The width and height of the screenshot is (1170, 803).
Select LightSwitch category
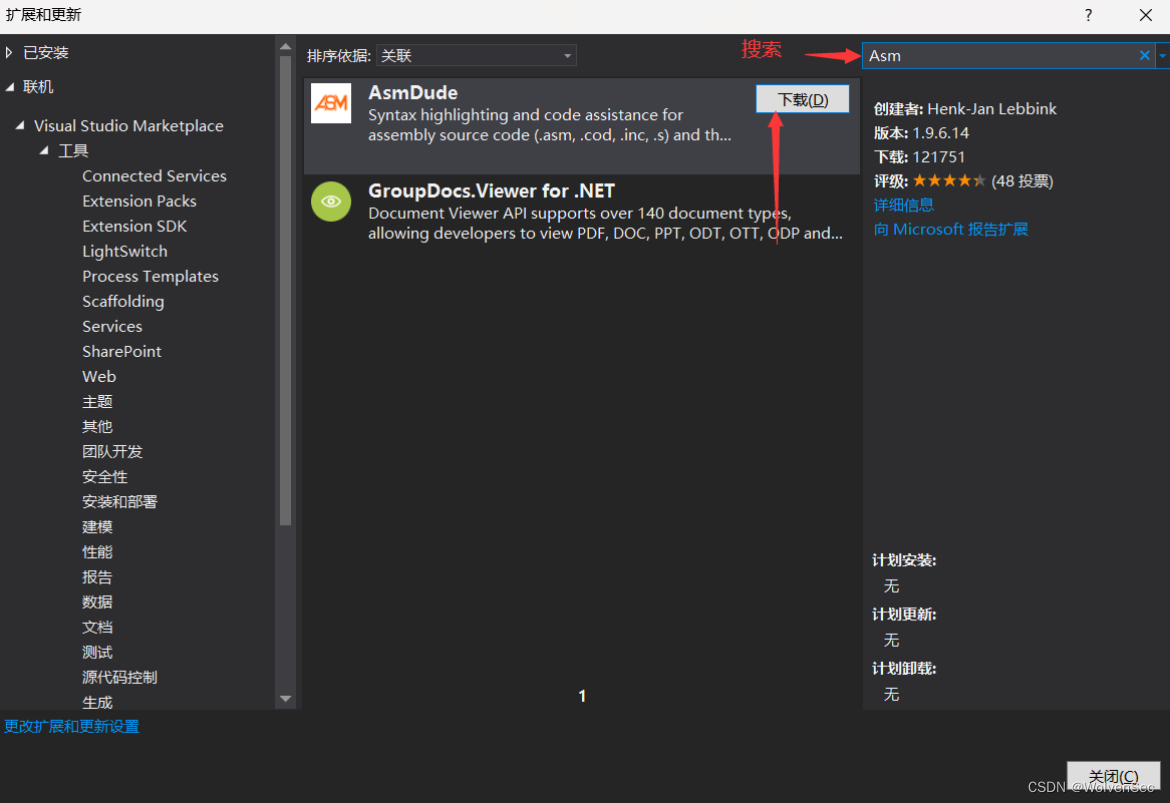tap(125, 251)
